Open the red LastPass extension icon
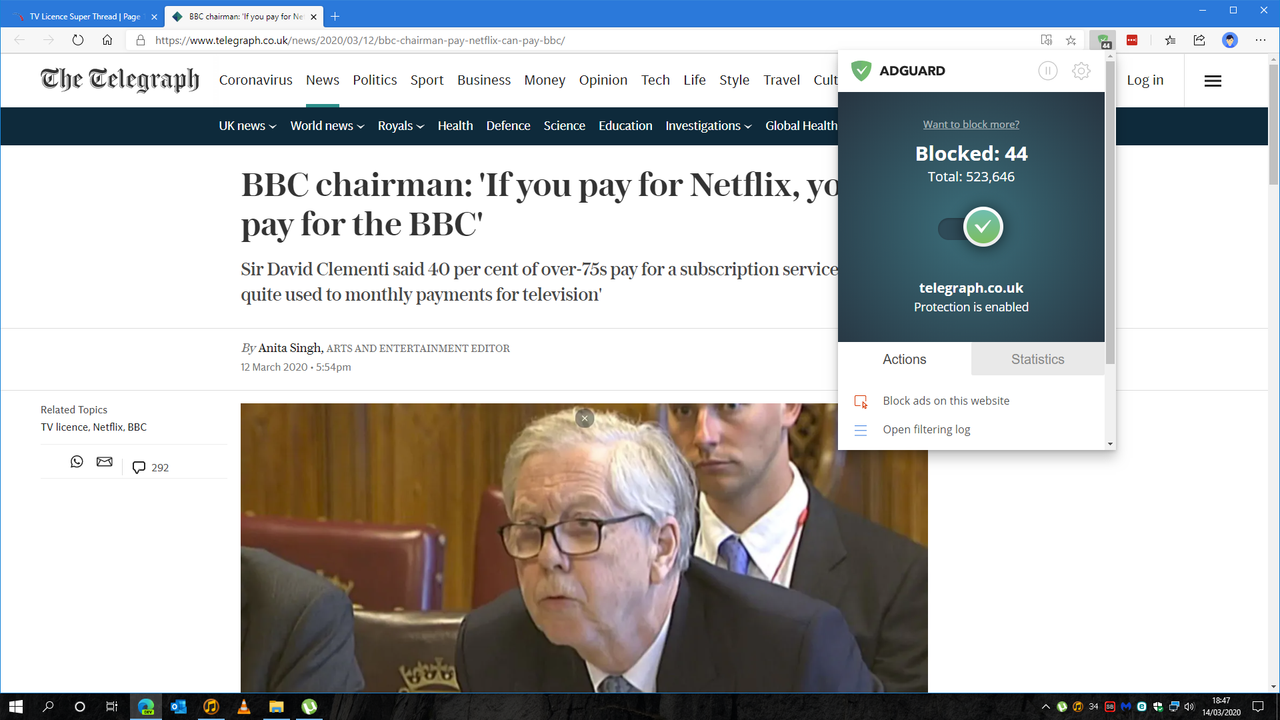Screen dimensions: 1280x720 coord(1132,41)
